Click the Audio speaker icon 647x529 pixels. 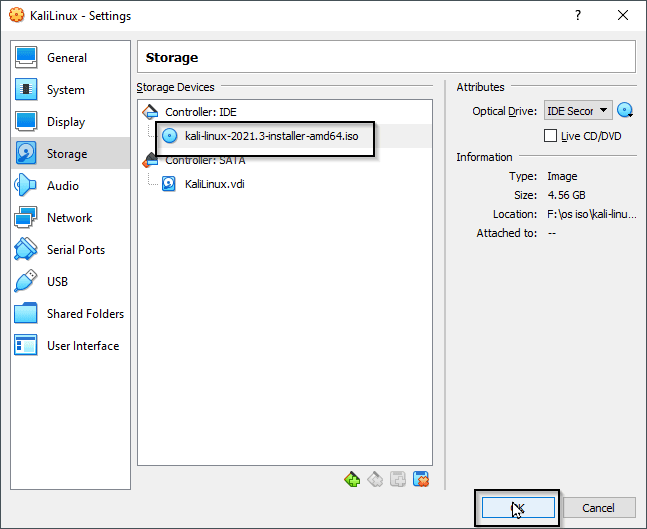pyautogui.click(x=25, y=185)
